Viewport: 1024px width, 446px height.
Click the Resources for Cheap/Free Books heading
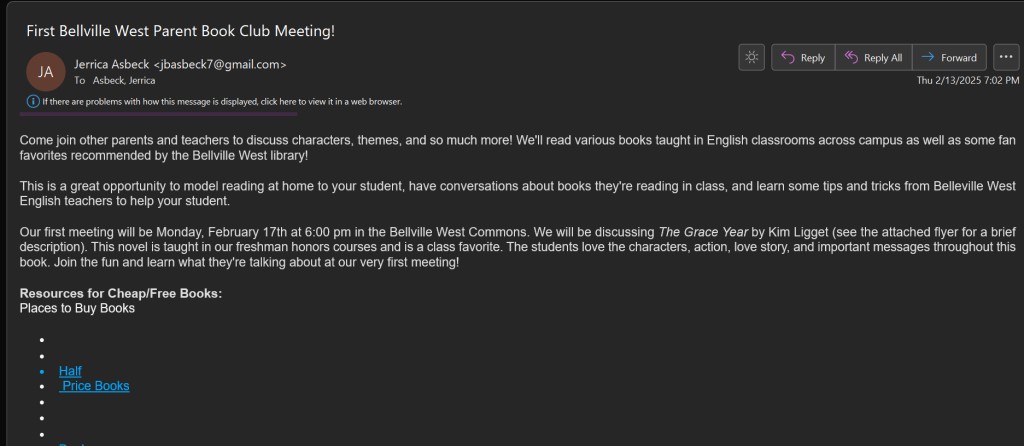pyautogui.click(x=121, y=293)
